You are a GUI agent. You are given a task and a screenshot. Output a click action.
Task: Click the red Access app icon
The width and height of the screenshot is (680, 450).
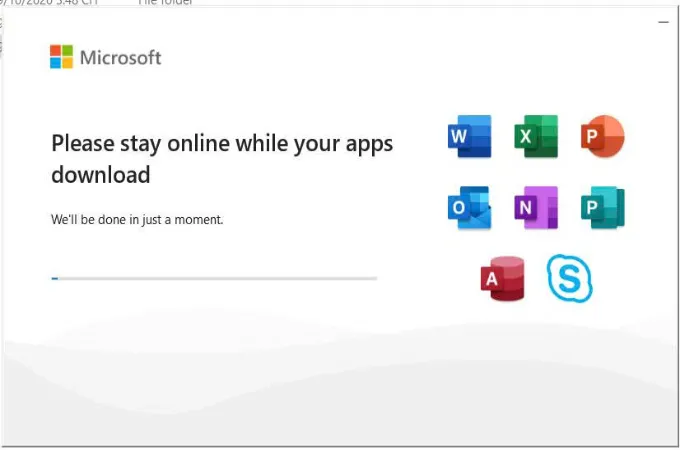[x=503, y=278]
